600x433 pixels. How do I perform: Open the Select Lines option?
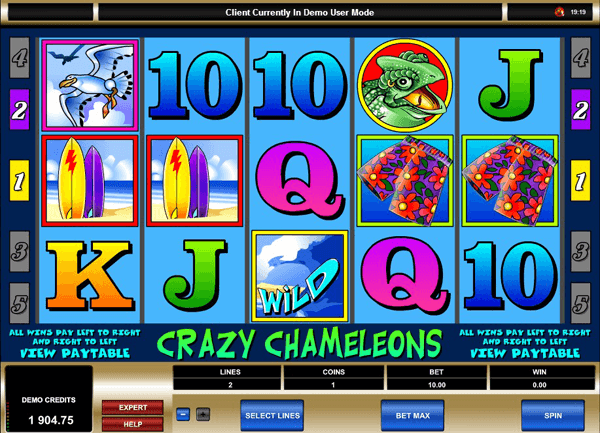coord(272,415)
